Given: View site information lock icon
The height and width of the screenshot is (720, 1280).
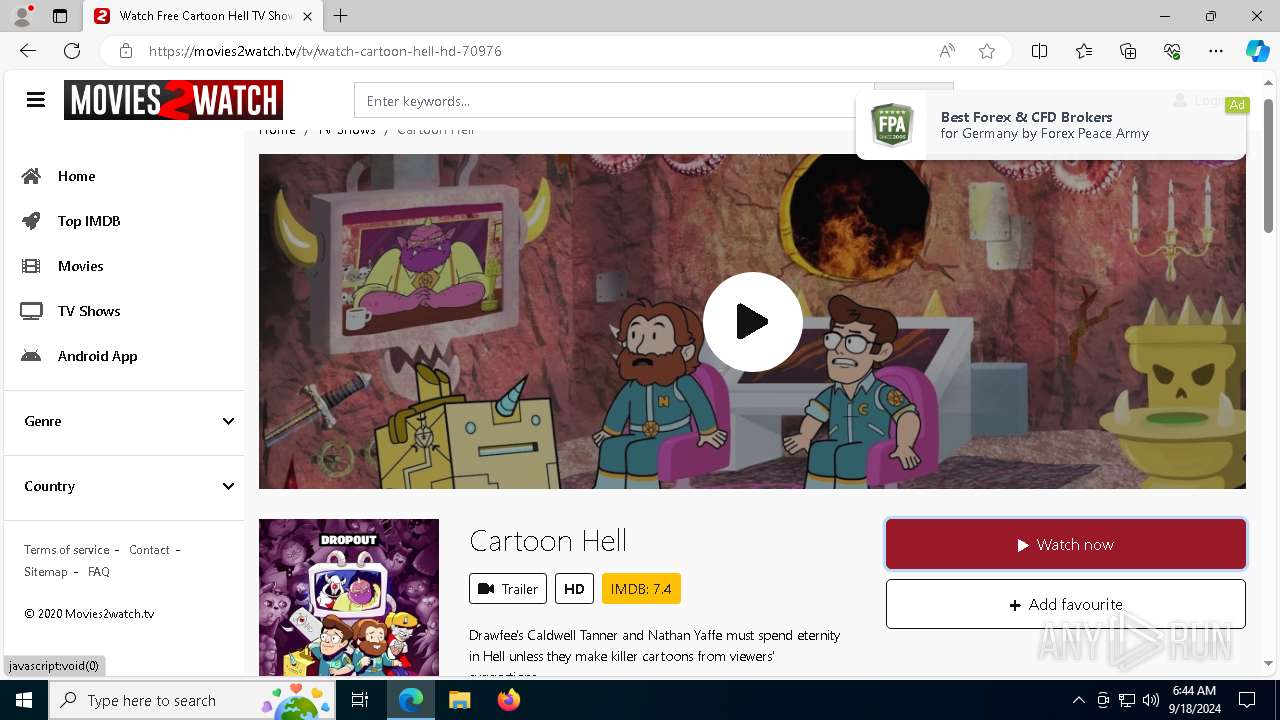Looking at the screenshot, I should coord(125,51).
